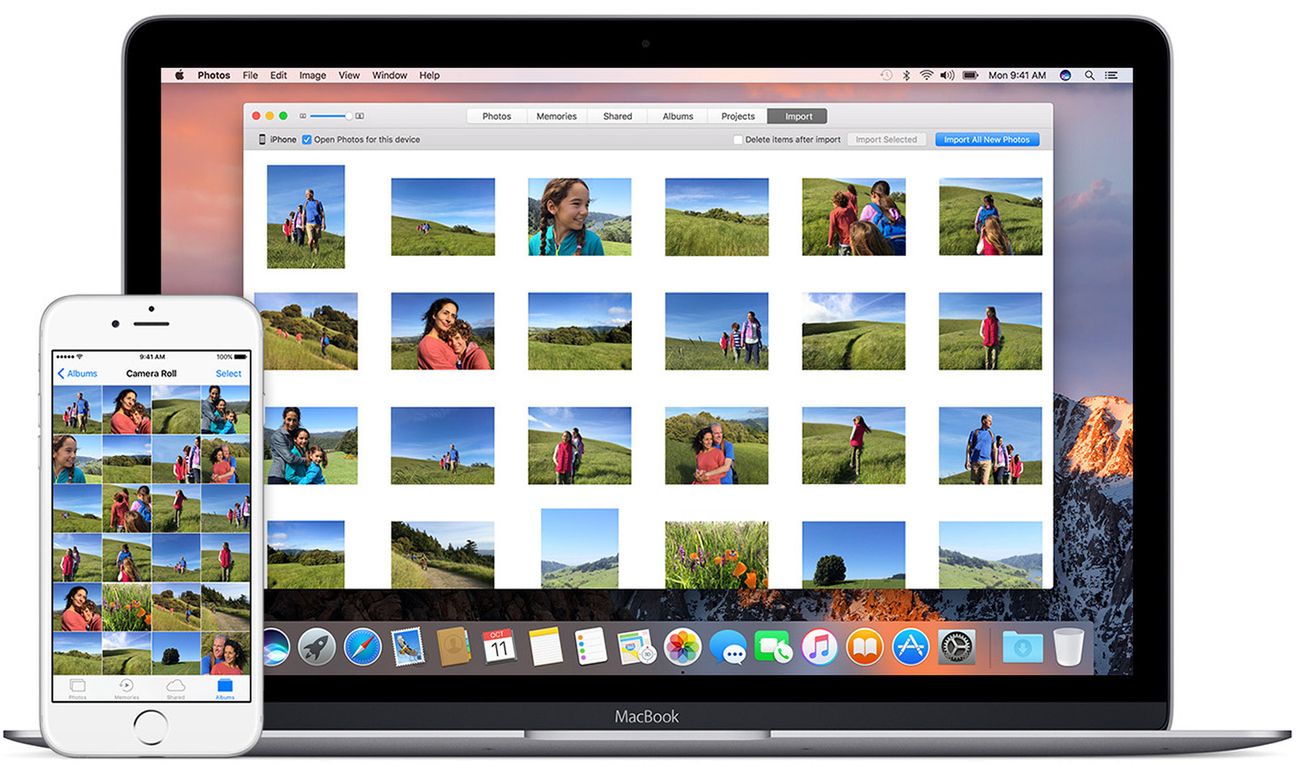
Task: Open the Wi-Fi status menu
Action: point(926,75)
